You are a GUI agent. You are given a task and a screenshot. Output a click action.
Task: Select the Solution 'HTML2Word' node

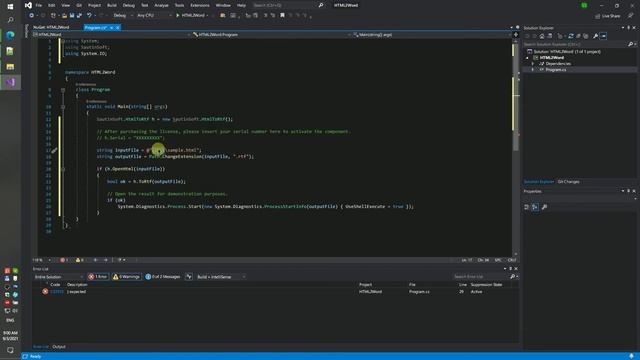(567, 52)
